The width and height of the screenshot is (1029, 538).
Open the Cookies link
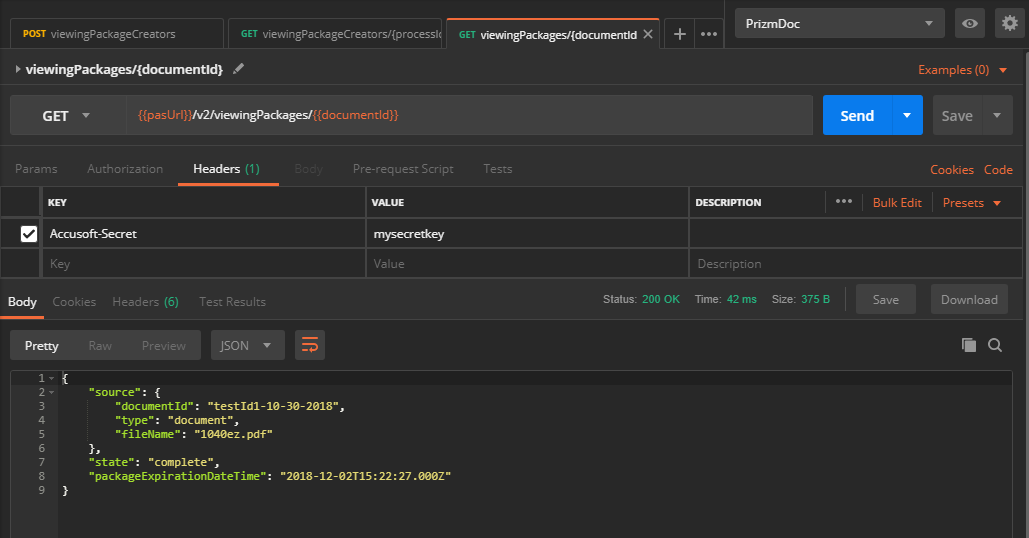click(x=952, y=169)
